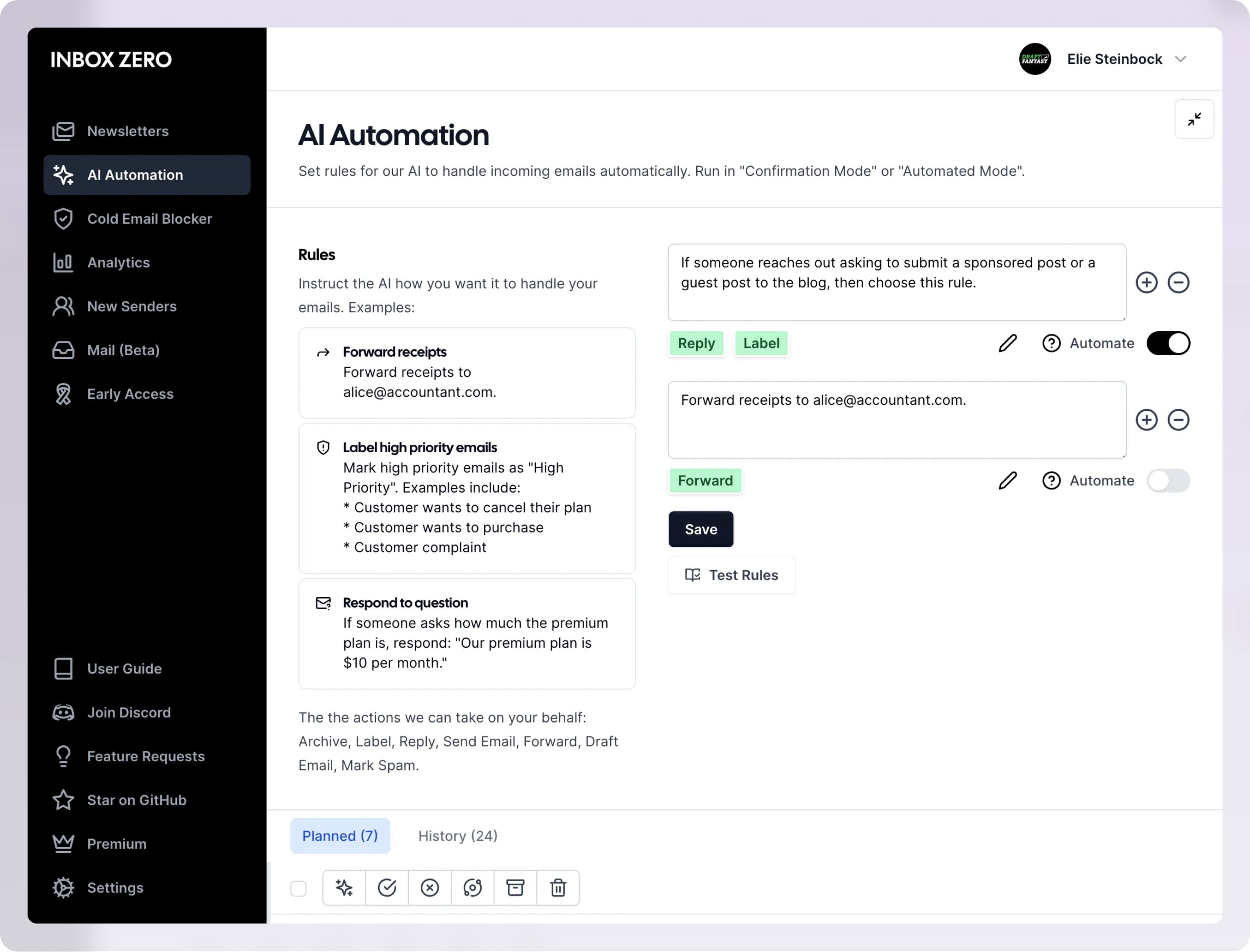Click the trash icon to delete planned items
The height and width of the screenshot is (952, 1250).
pos(558,887)
